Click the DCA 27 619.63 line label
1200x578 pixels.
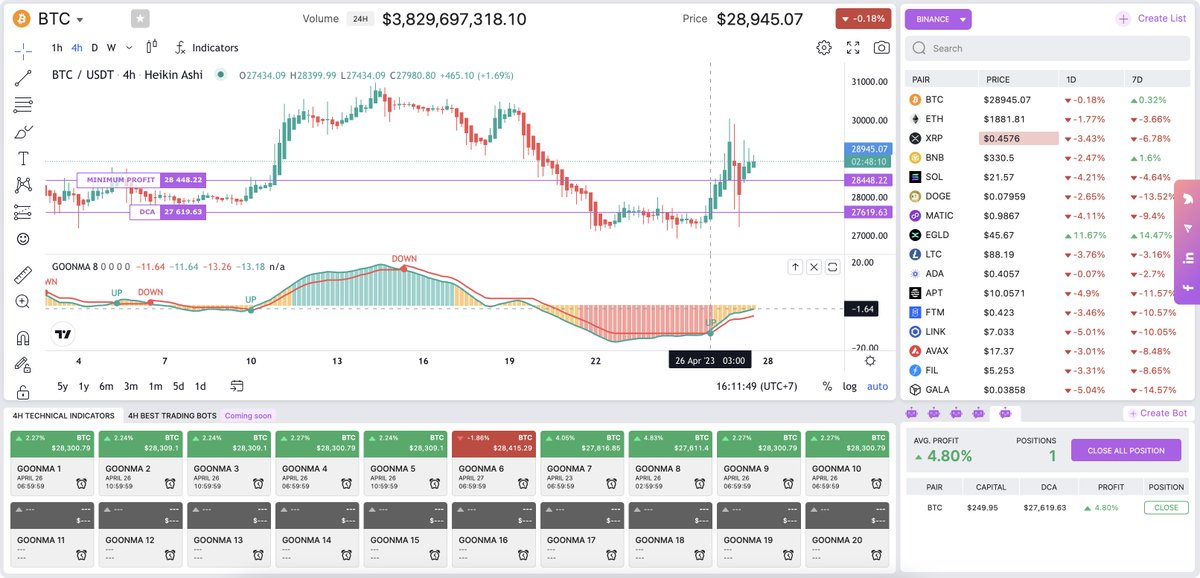[x=168, y=212]
